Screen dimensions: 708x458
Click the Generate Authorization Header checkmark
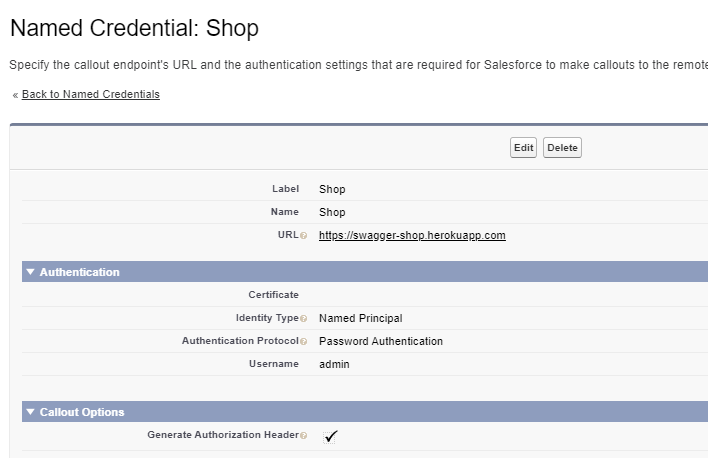331,436
